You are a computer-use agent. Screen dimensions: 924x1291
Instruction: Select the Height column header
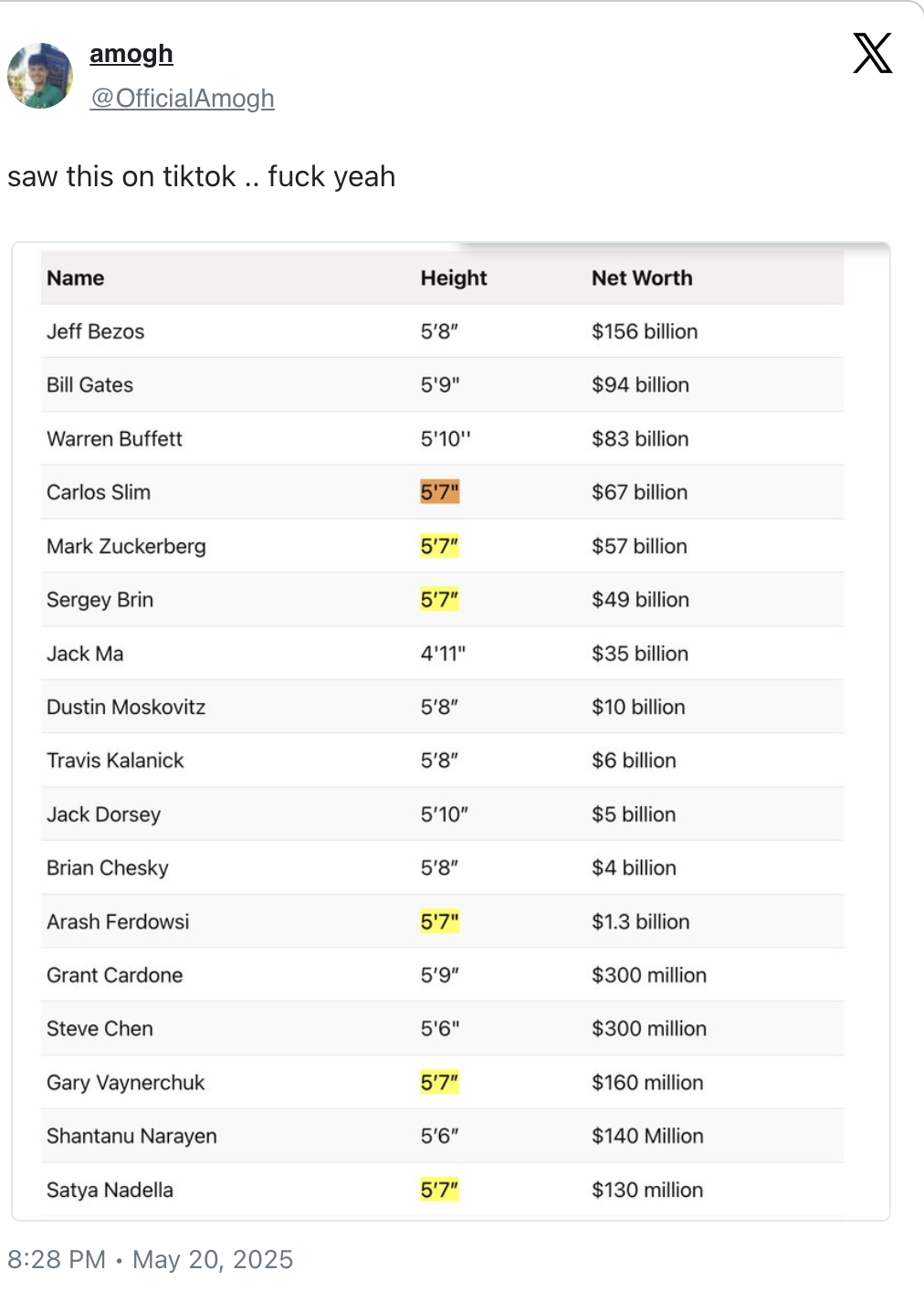(x=454, y=278)
